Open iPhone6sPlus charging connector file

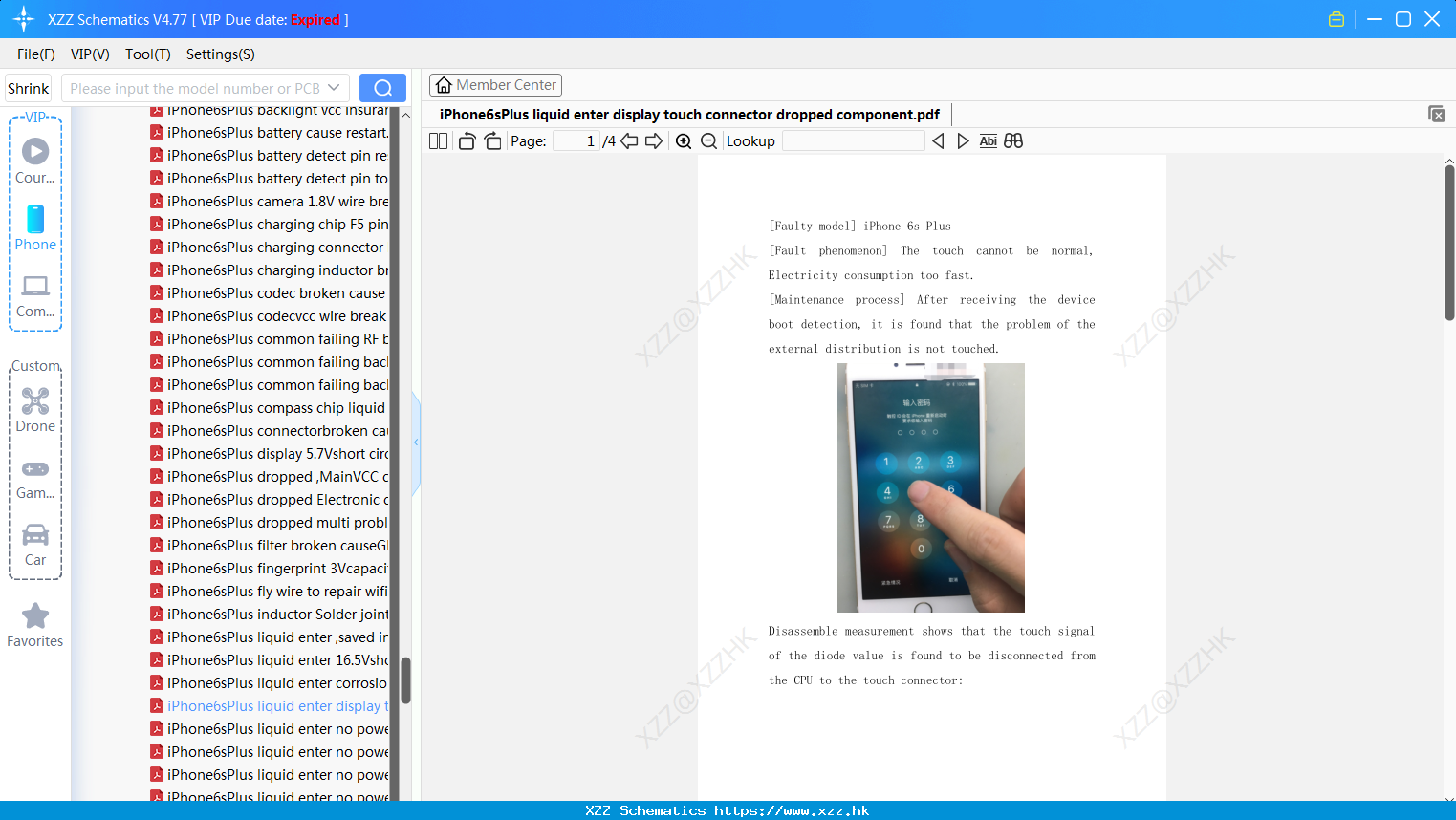[270, 248]
